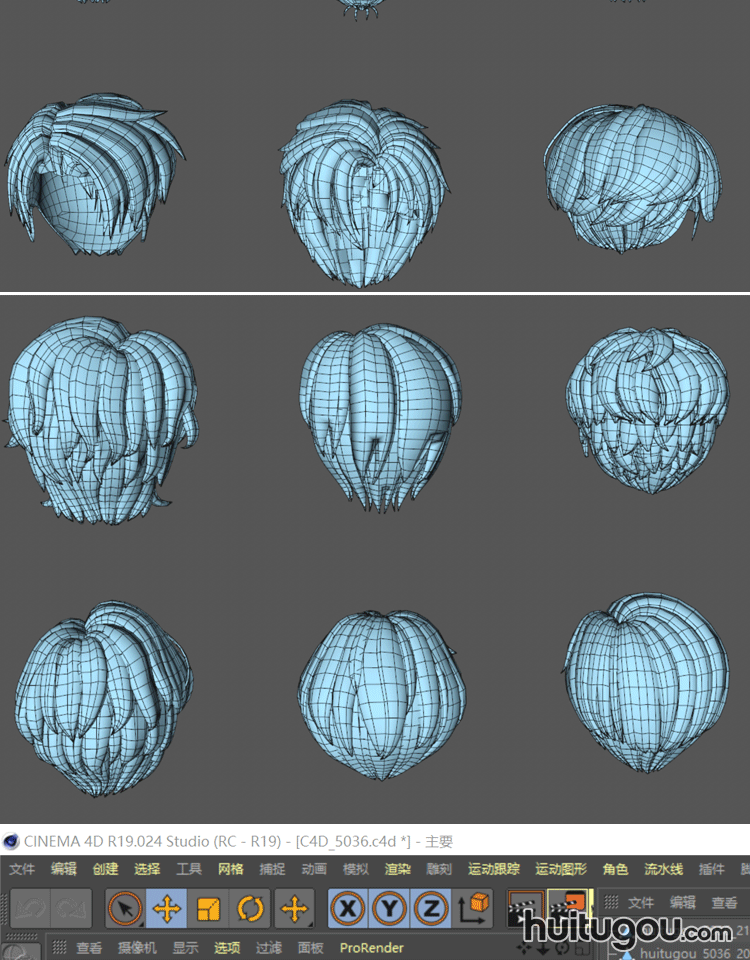Toggle X axis lock
The height and width of the screenshot is (960, 750).
348,909
